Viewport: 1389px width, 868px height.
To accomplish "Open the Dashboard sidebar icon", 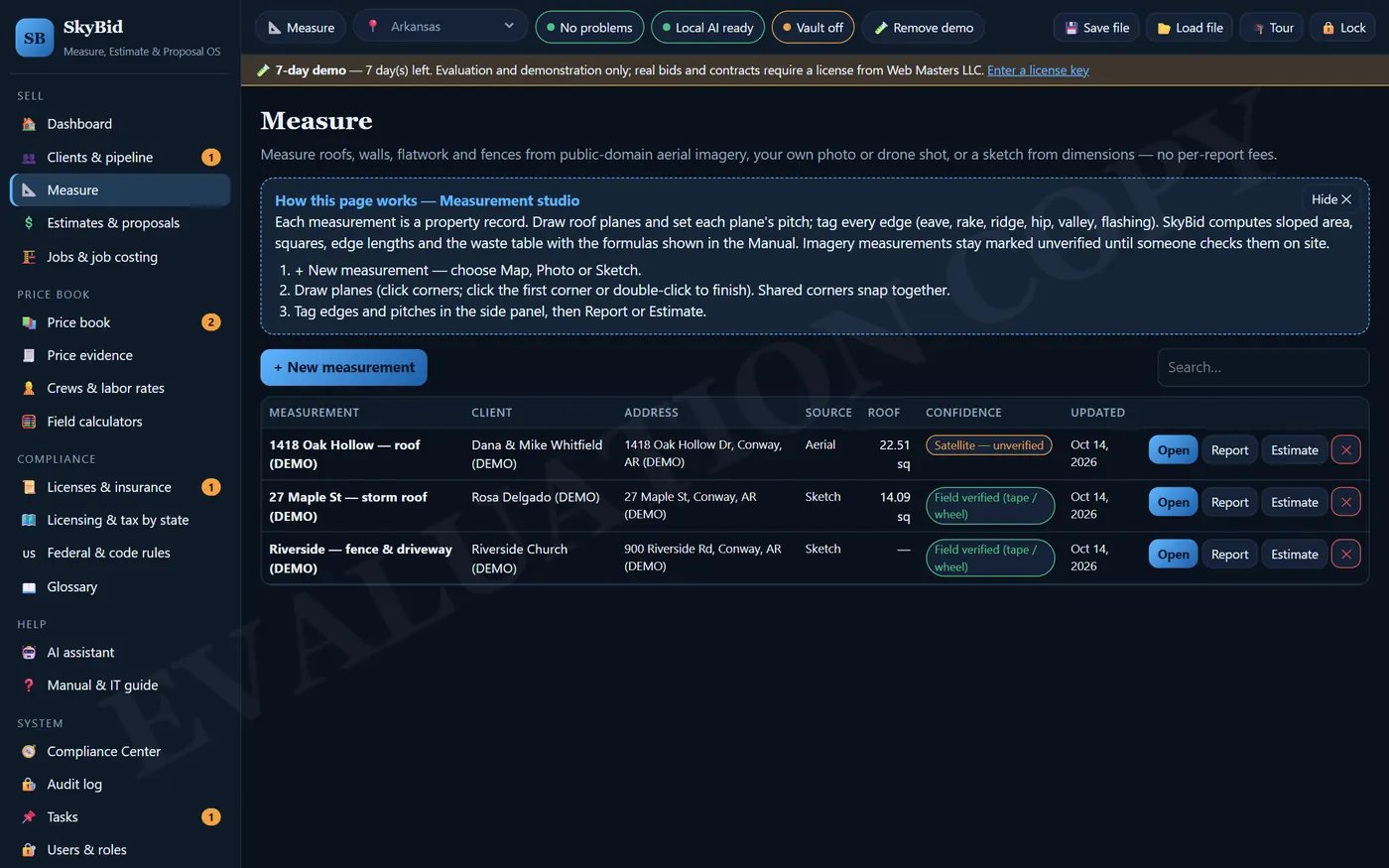I will (x=29, y=124).
